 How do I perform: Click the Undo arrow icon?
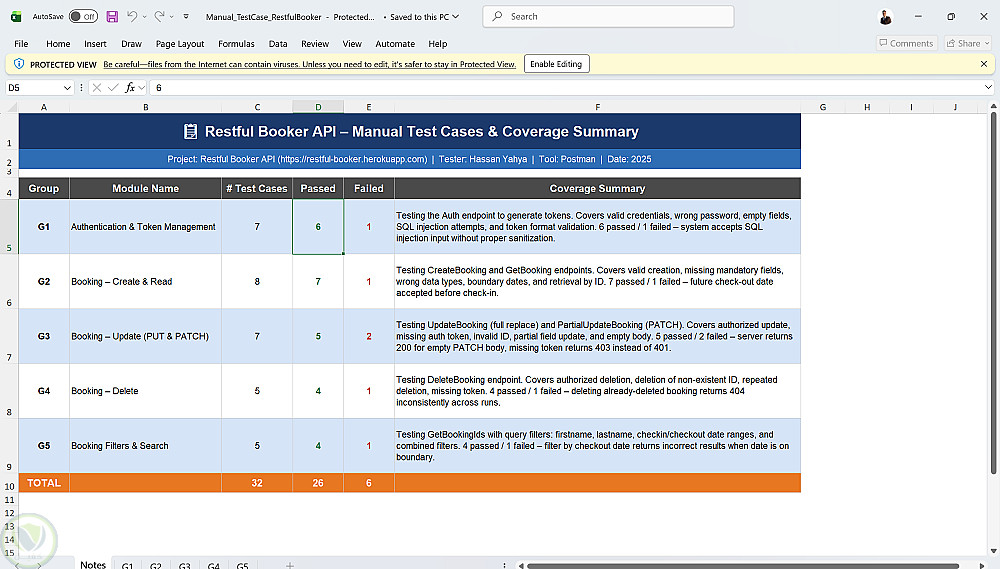click(x=131, y=17)
